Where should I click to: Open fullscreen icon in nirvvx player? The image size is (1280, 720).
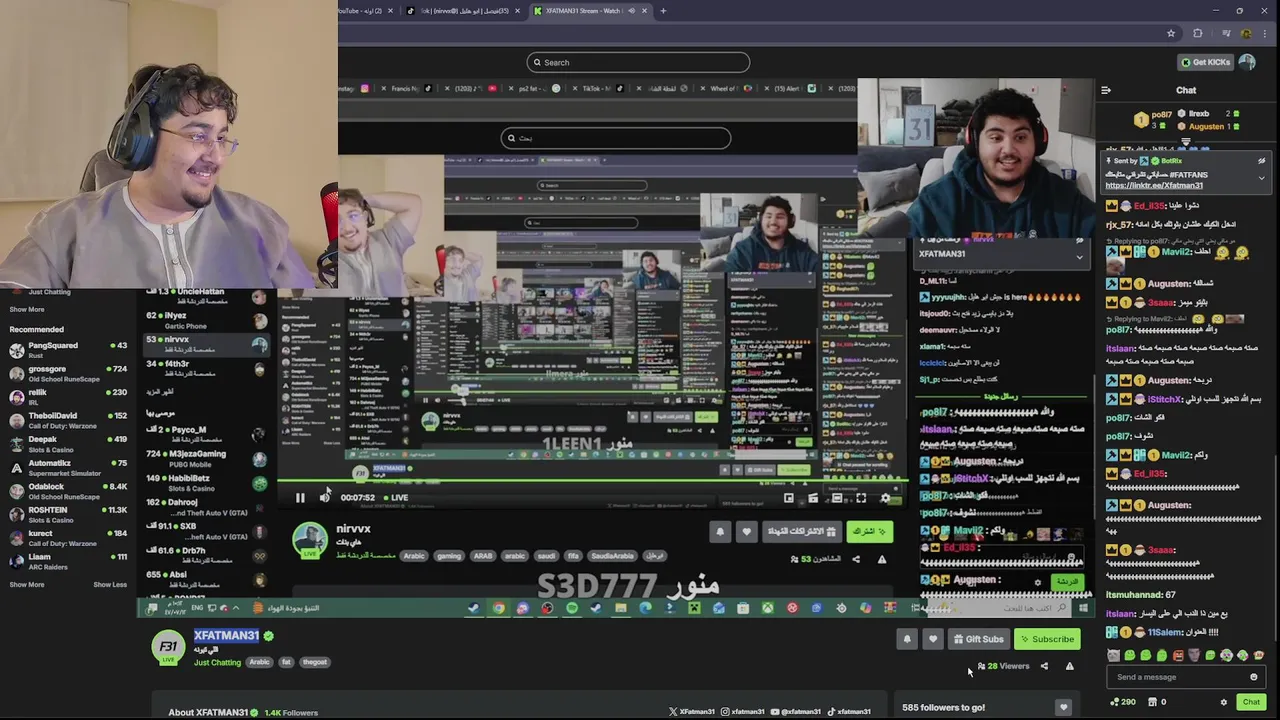click(861, 497)
